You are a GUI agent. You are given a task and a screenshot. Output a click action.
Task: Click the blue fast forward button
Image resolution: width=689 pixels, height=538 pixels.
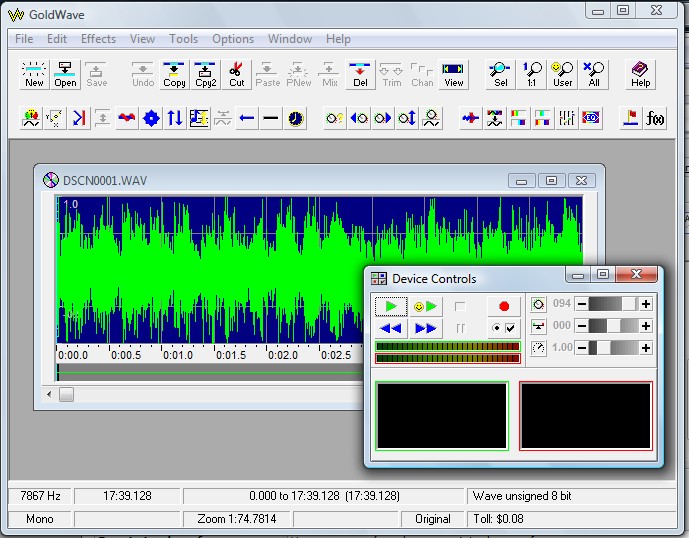pyautogui.click(x=425, y=328)
